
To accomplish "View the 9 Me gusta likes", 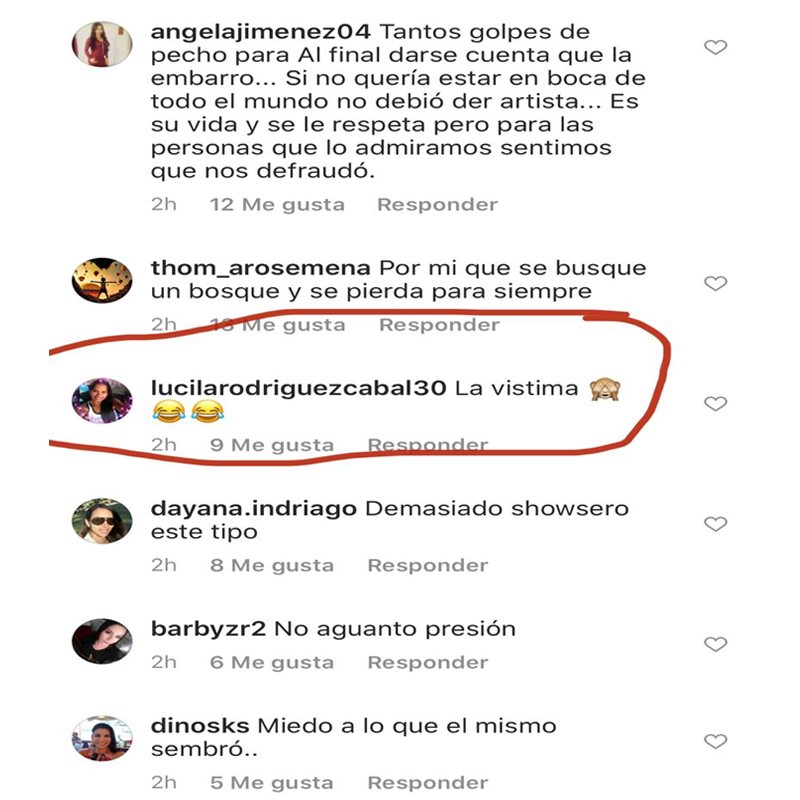I will pos(272,445).
